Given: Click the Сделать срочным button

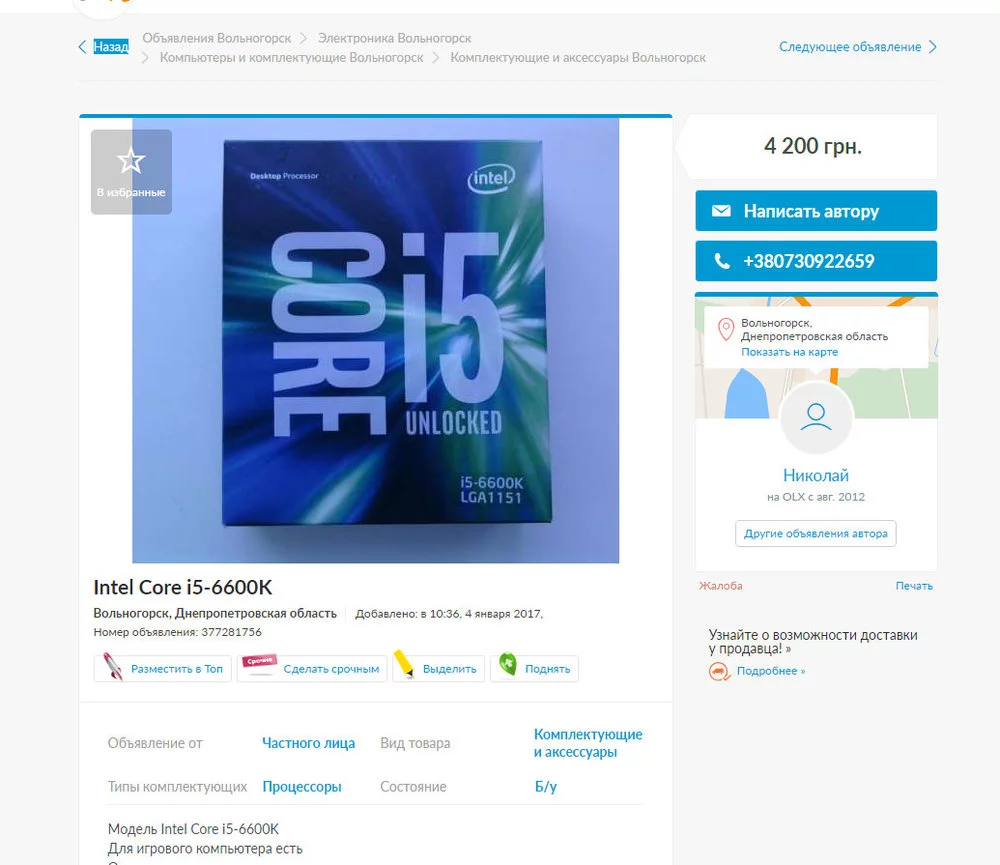Looking at the screenshot, I should pos(312,669).
